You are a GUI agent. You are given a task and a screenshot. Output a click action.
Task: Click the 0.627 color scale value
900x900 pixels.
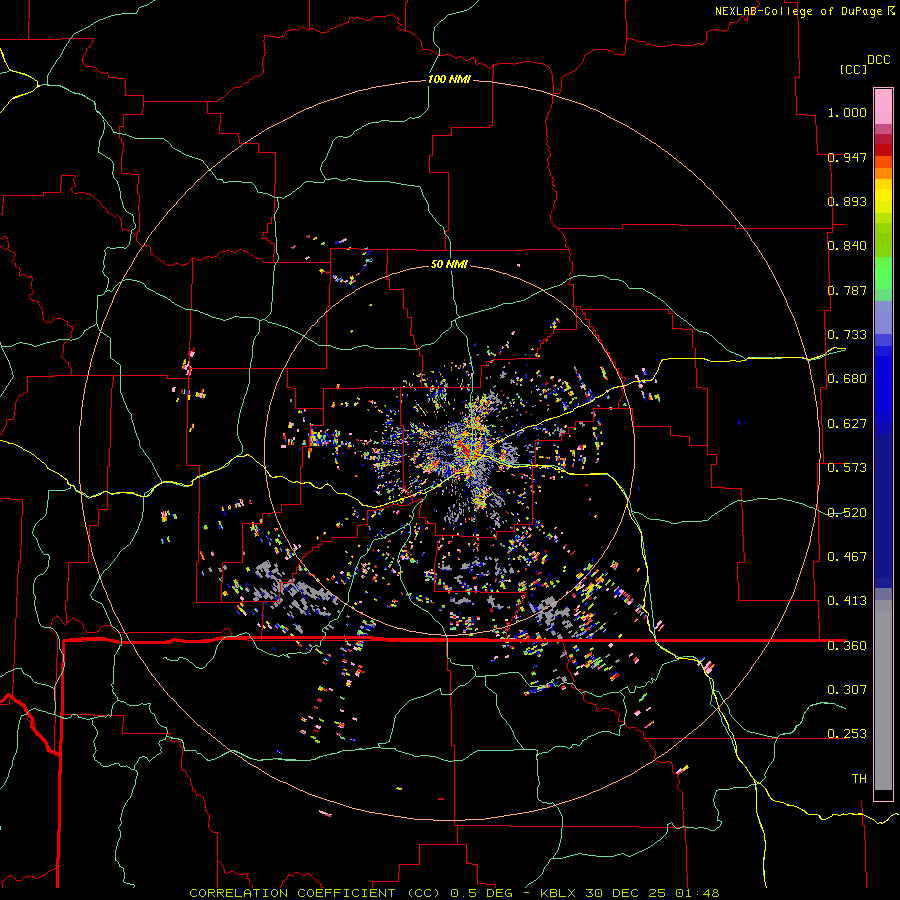point(847,424)
